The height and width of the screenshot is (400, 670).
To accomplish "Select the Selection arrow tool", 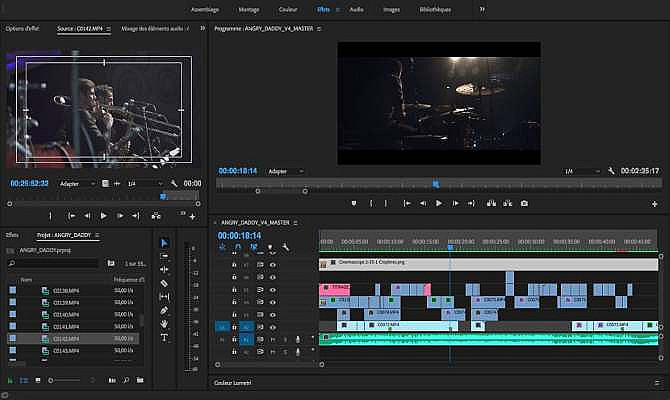I will [x=164, y=242].
